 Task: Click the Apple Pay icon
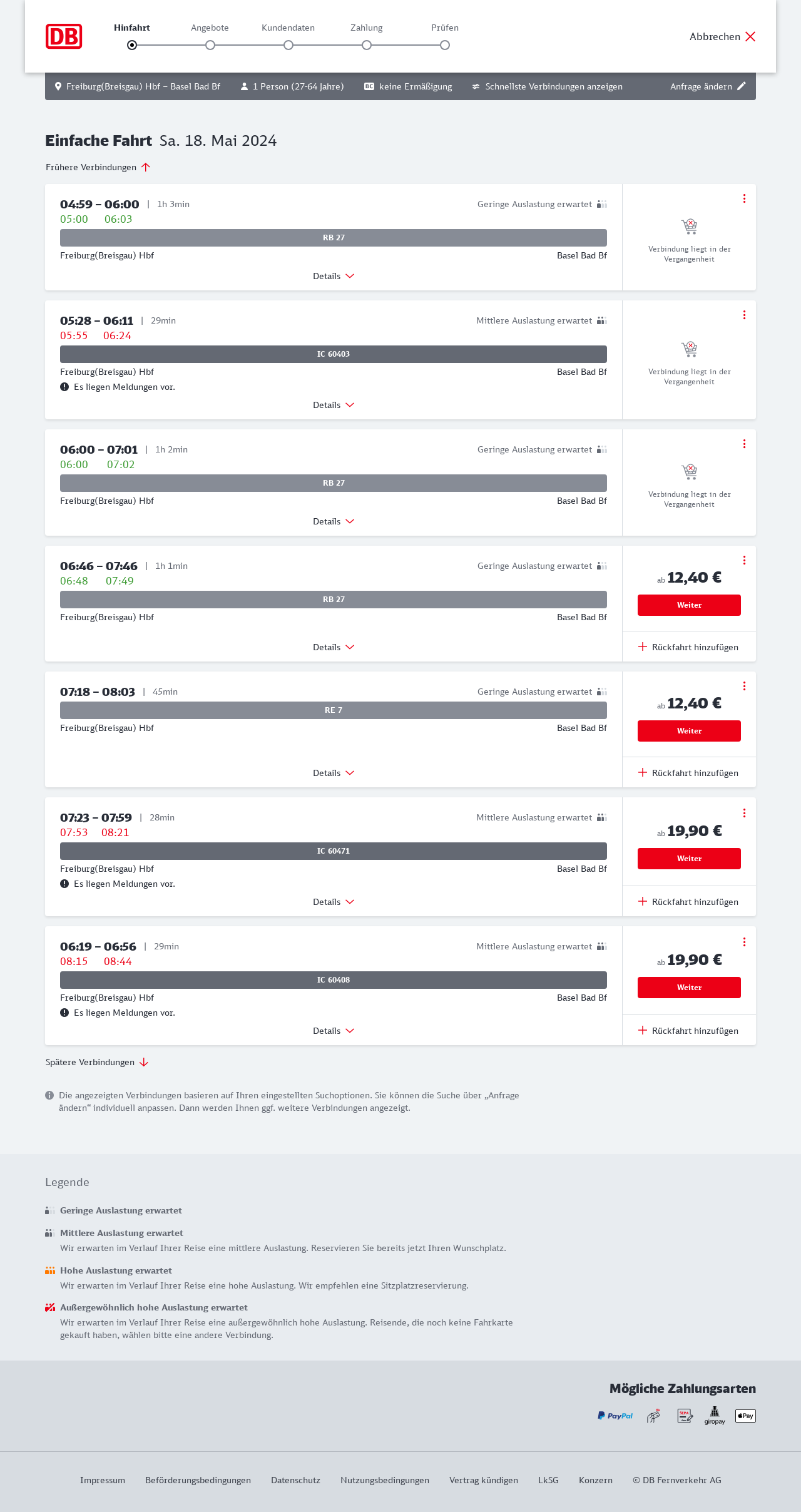coord(745,1416)
